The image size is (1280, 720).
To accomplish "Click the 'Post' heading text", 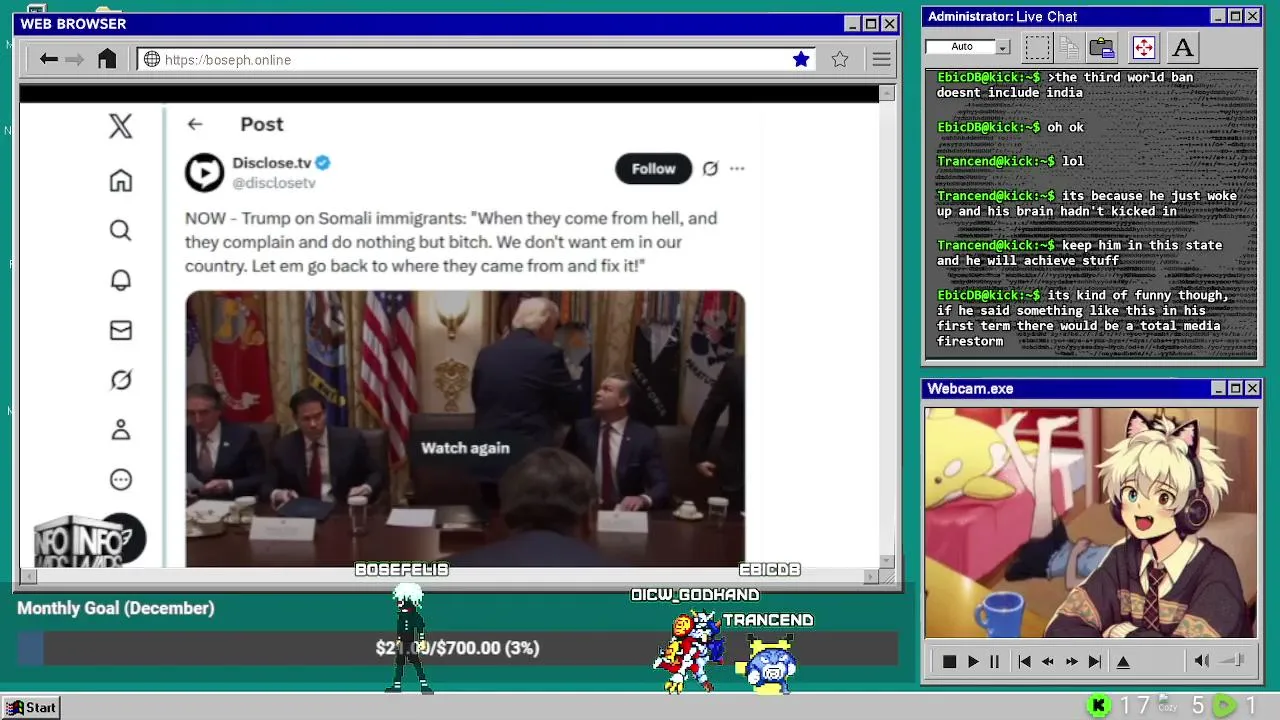I will [x=262, y=124].
